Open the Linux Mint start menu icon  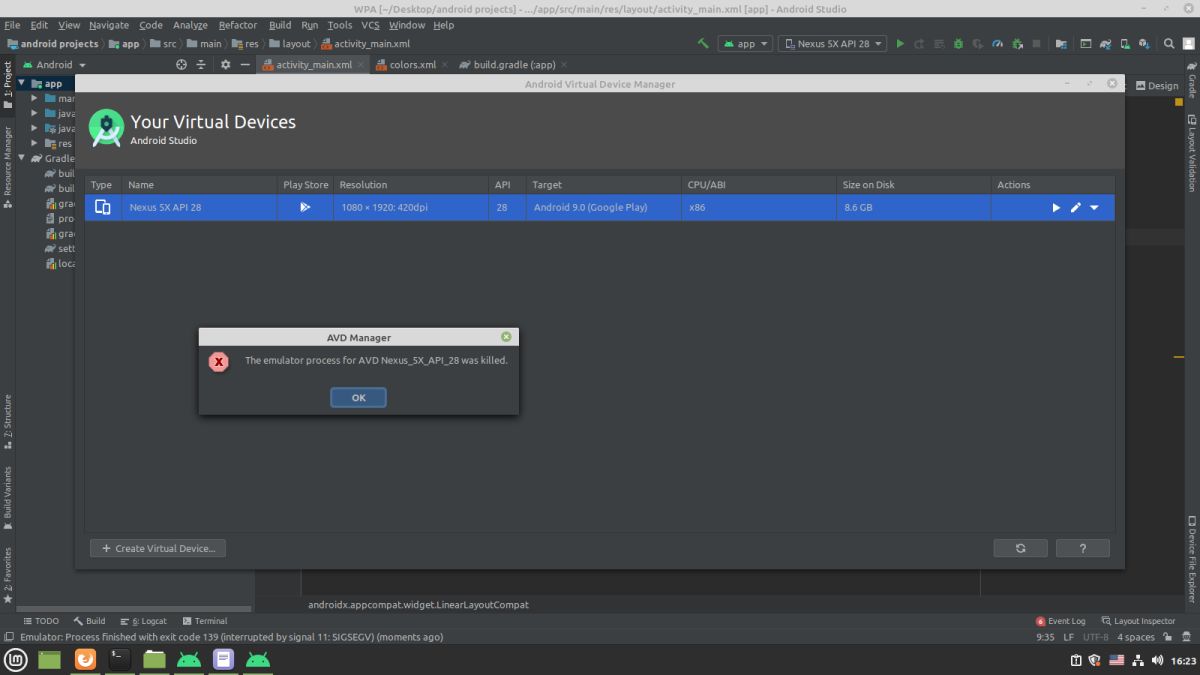tap(15, 660)
